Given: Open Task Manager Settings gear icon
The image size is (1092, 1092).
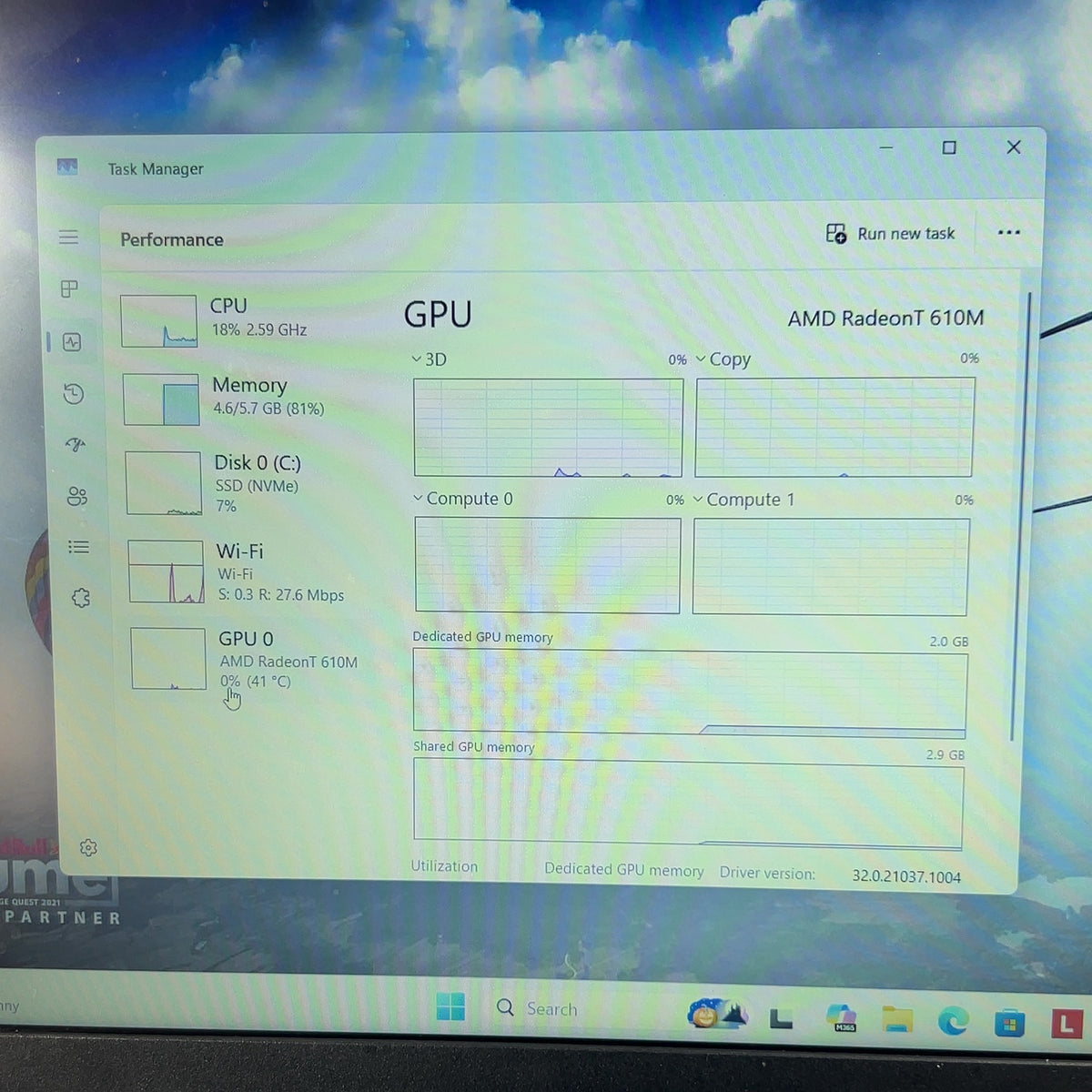Looking at the screenshot, I should pos(88,848).
